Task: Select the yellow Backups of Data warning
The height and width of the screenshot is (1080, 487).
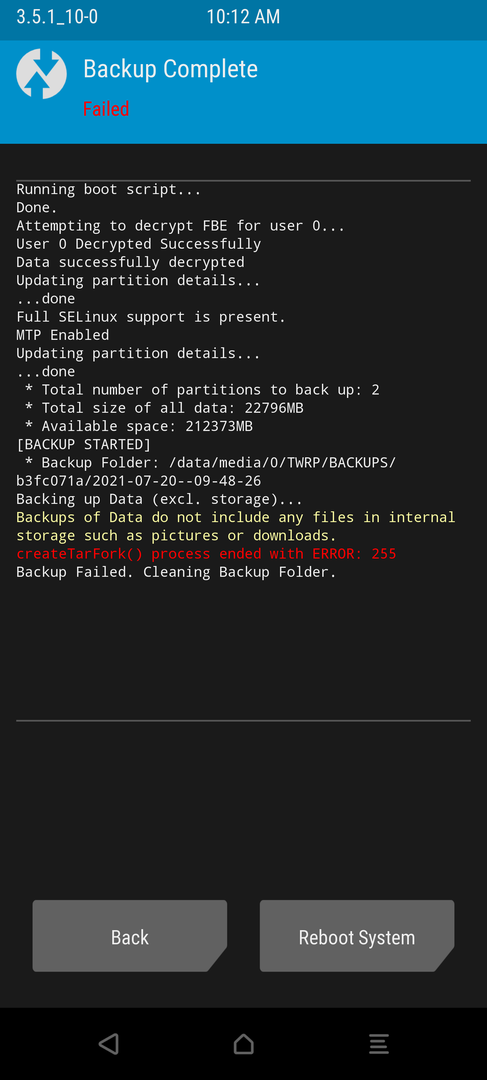Action: click(x=236, y=526)
